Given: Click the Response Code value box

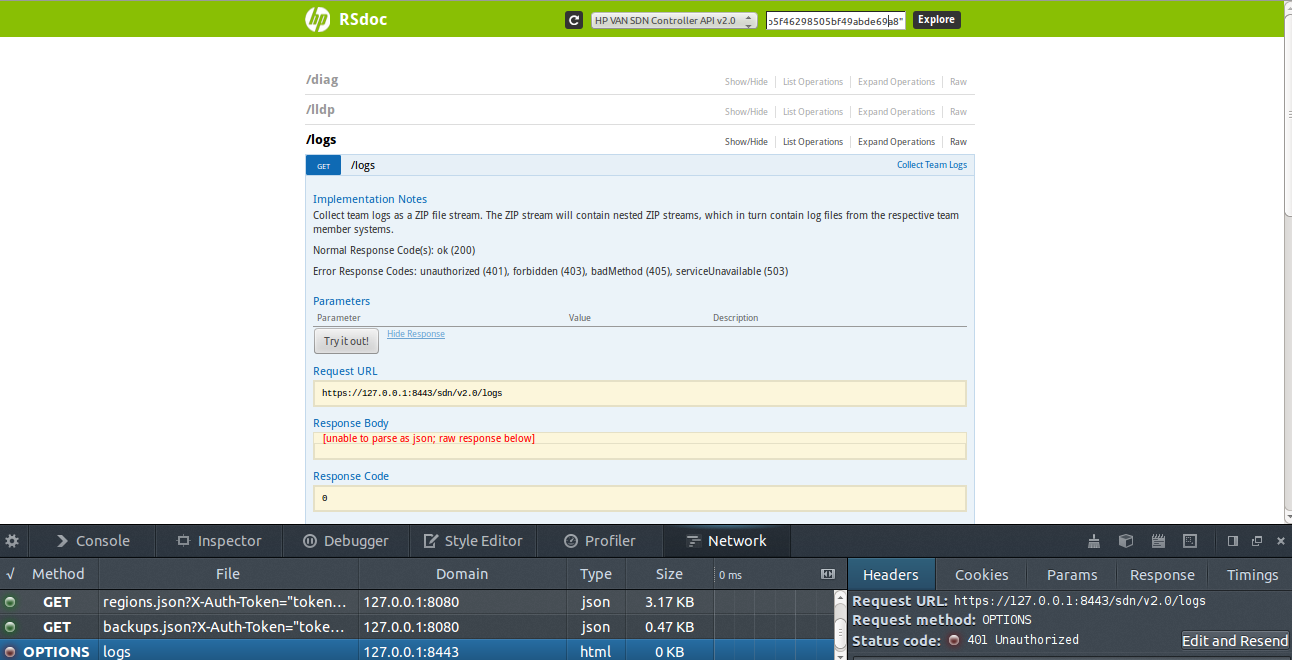Looking at the screenshot, I should [640, 498].
